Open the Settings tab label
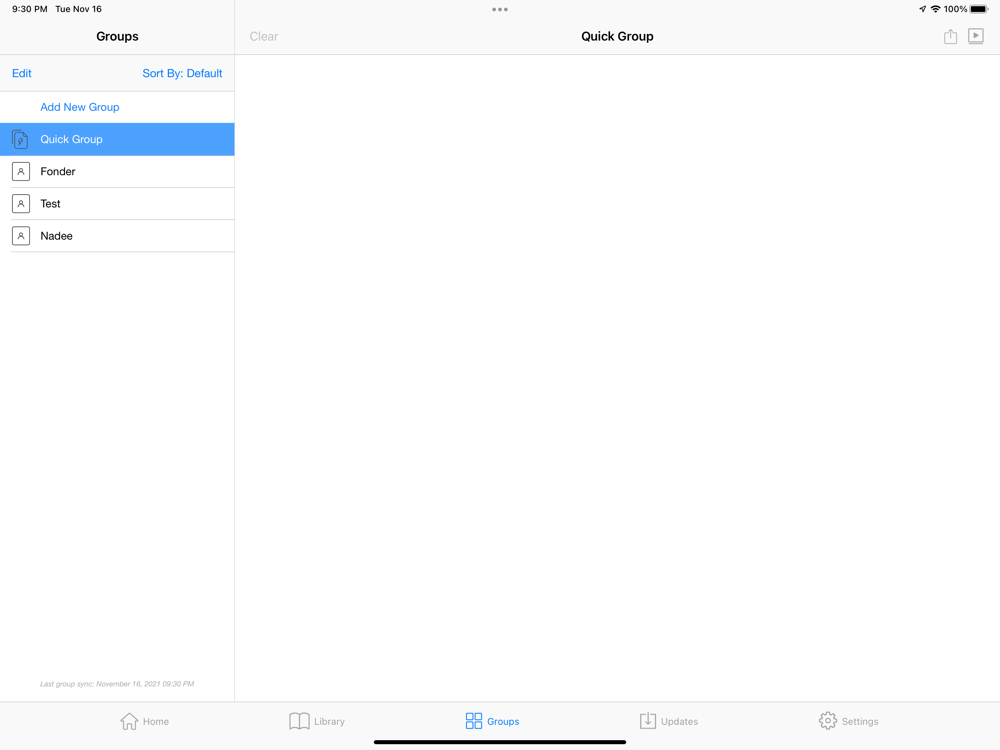The height and width of the screenshot is (750, 1000). (860, 722)
